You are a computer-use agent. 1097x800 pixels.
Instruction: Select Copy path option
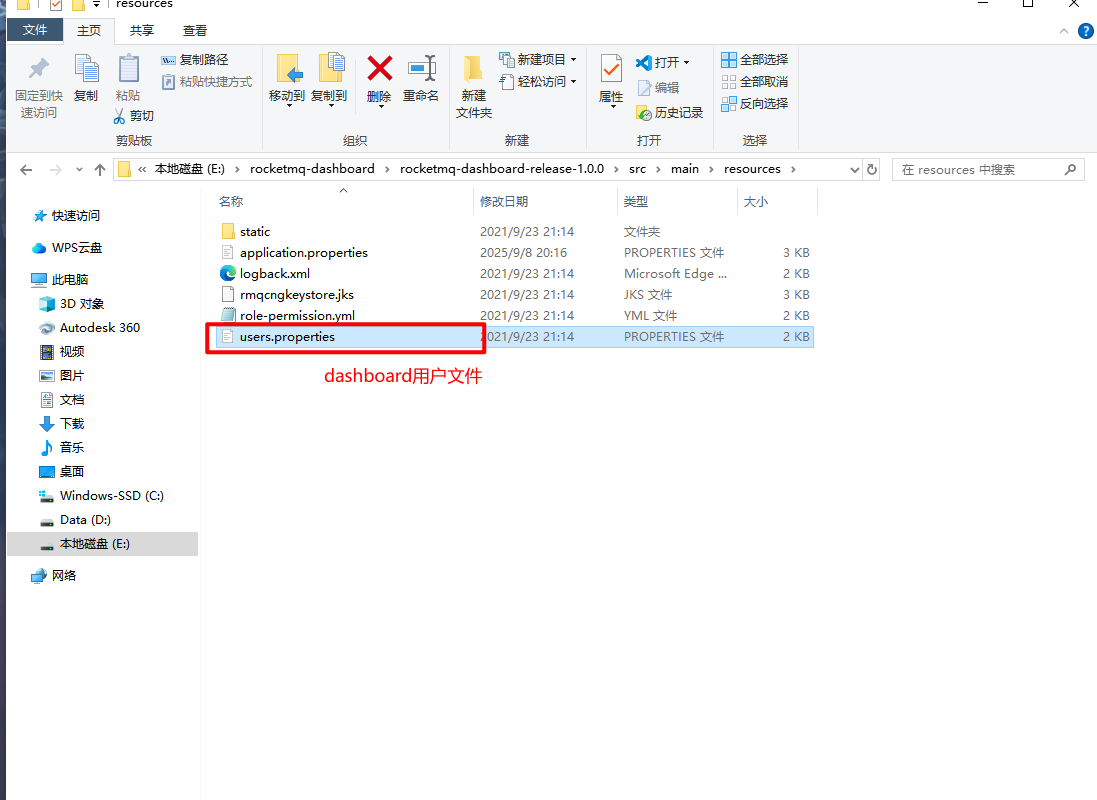point(194,60)
